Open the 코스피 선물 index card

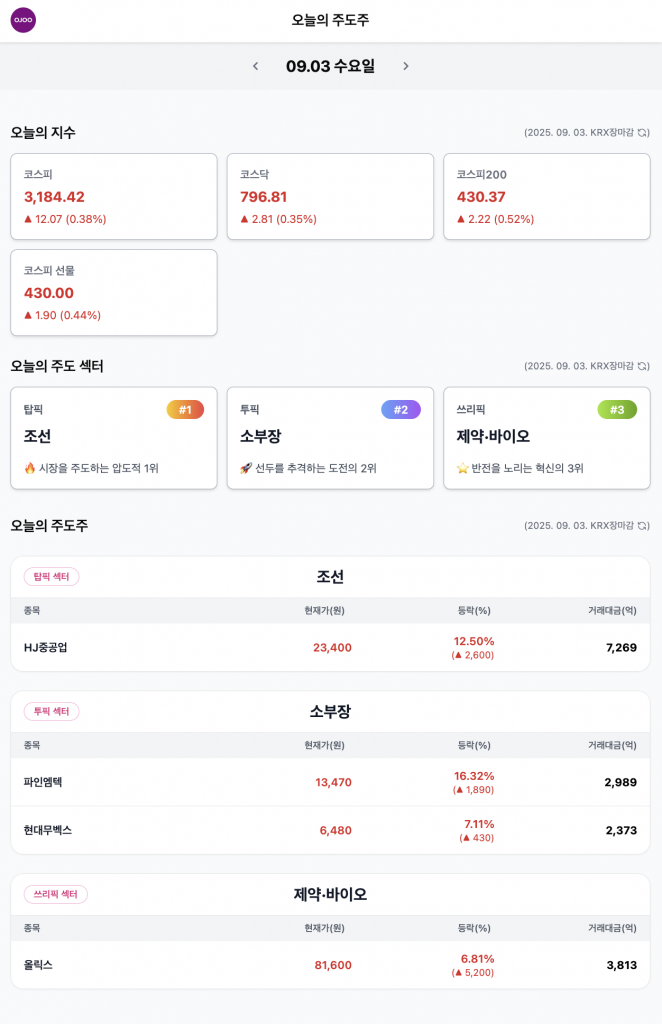[114, 292]
